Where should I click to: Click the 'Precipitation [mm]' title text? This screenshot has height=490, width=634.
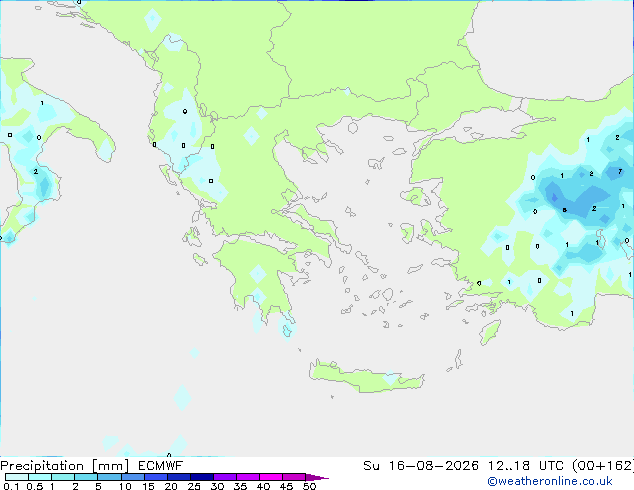click(x=64, y=466)
